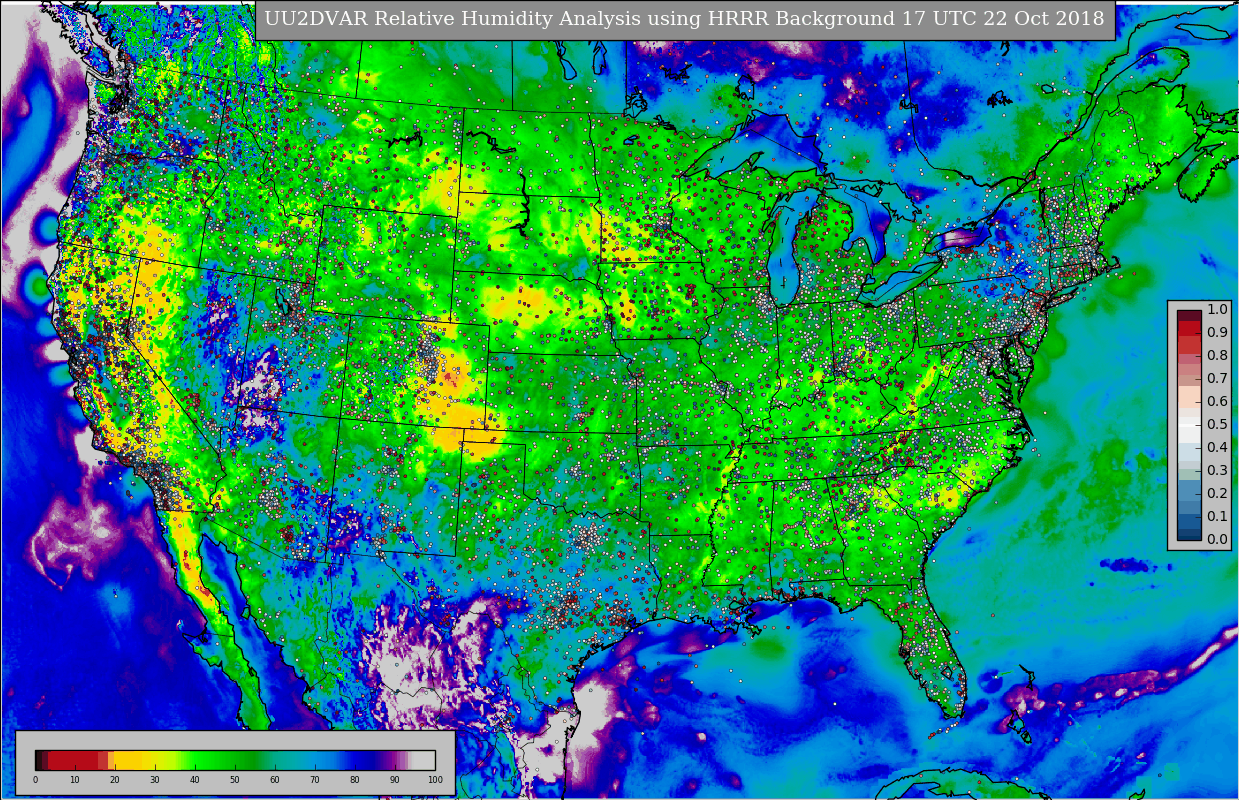The height and width of the screenshot is (800, 1239).
Task: Click the "60" label on humidity colorbar
Action: 275,780
